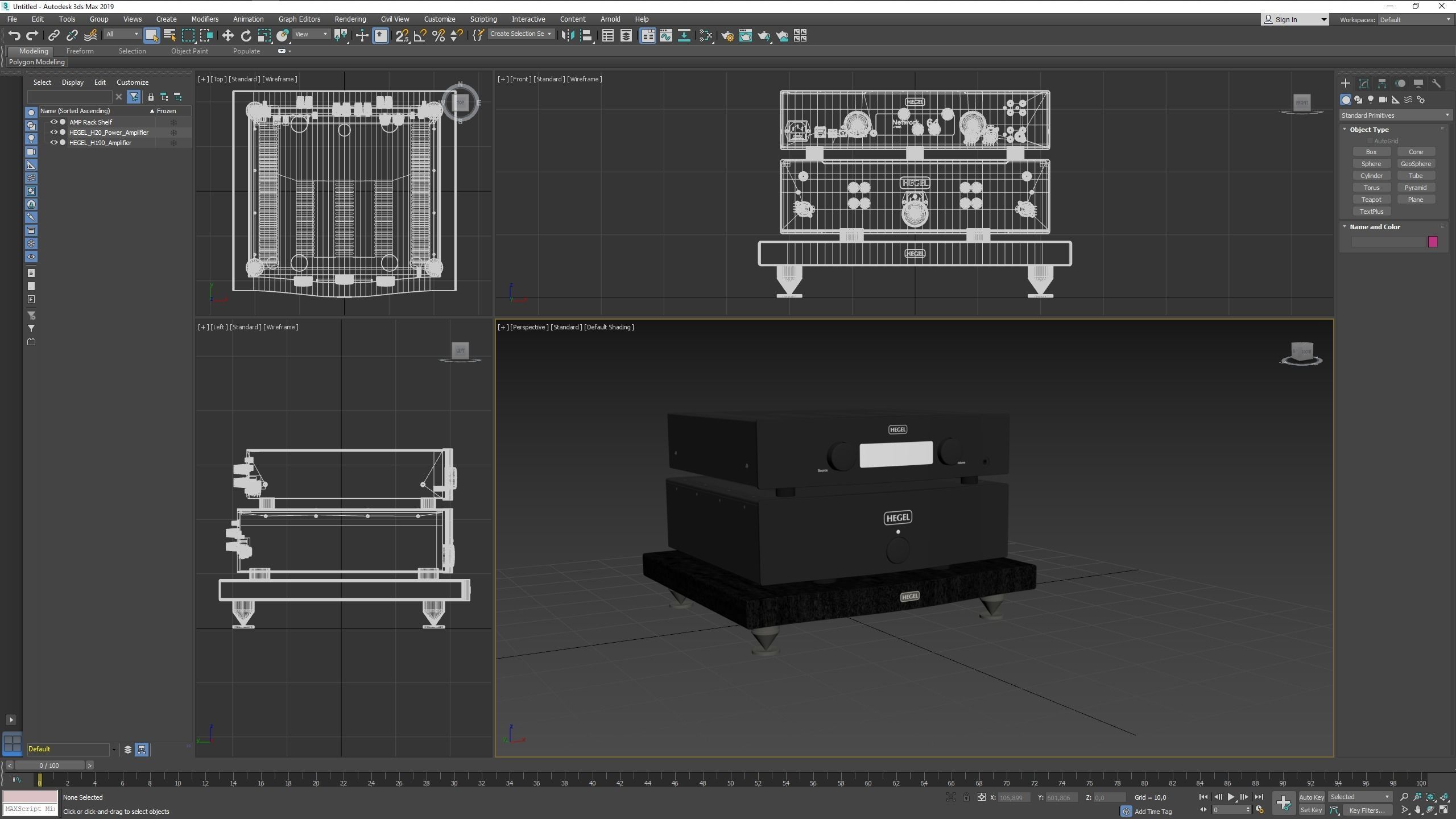This screenshot has height=819, width=1456.
Task: Open the Workspaces Default dropdown
Action: click(1414, 20)
